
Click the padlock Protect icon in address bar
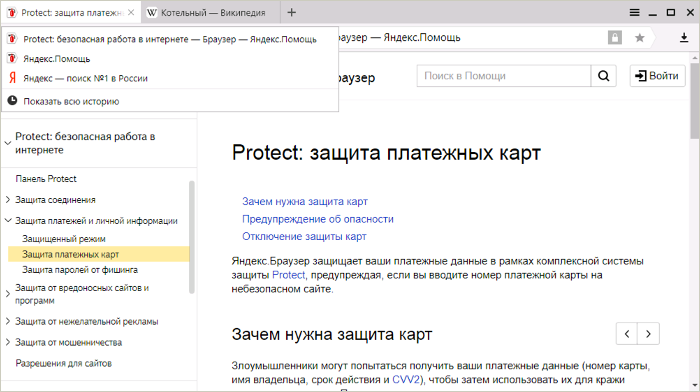(615, 38)
